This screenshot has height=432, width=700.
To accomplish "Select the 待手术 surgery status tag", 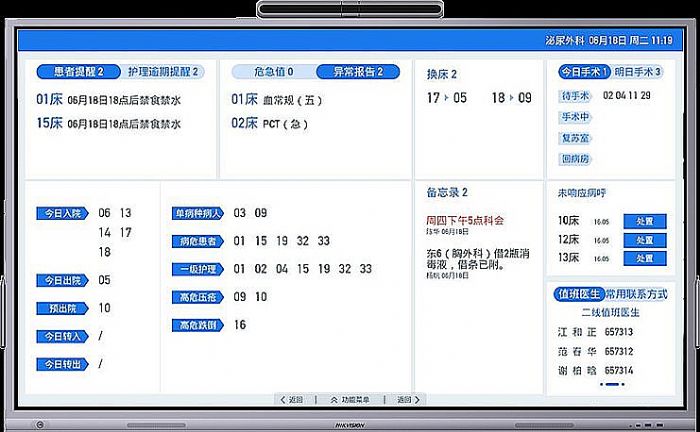I will (575, 96).
